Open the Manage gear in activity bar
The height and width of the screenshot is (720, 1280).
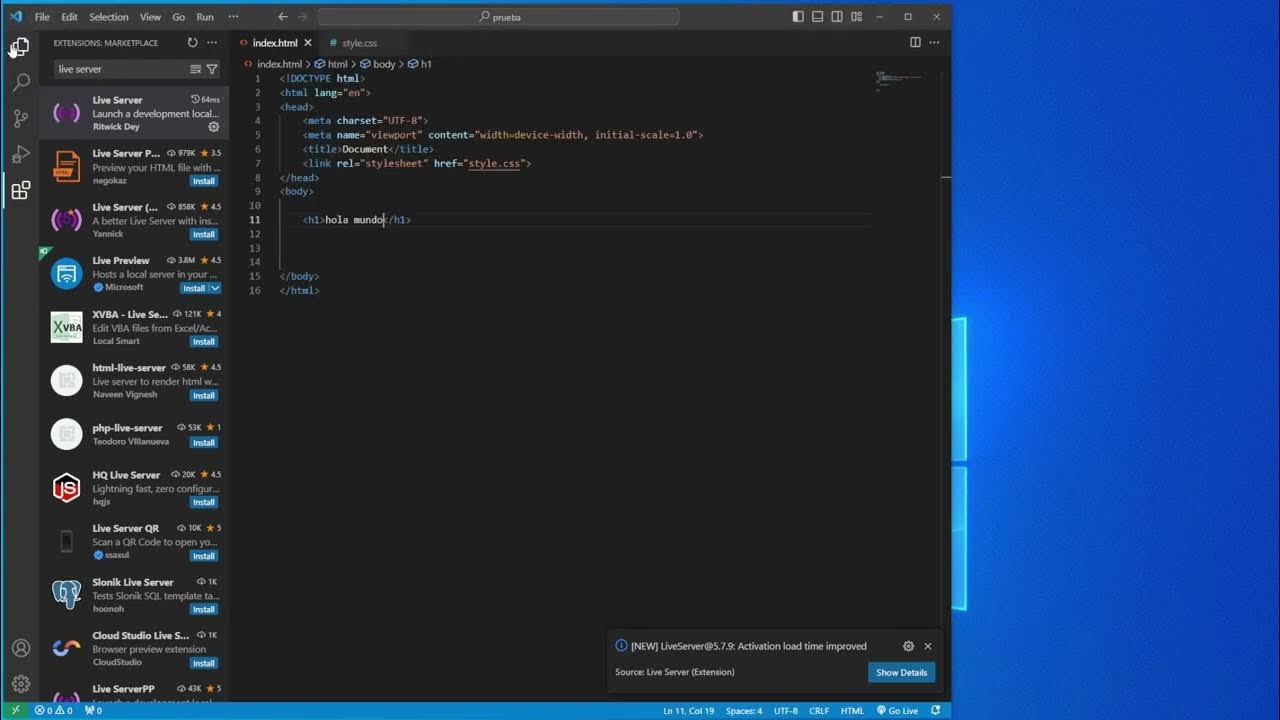point(20,684)
